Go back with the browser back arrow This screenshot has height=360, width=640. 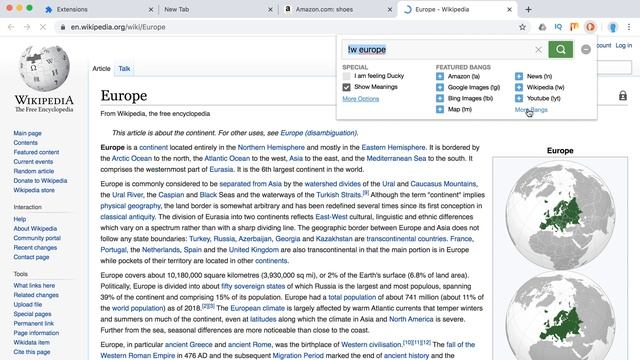click(x=11, y=27)
